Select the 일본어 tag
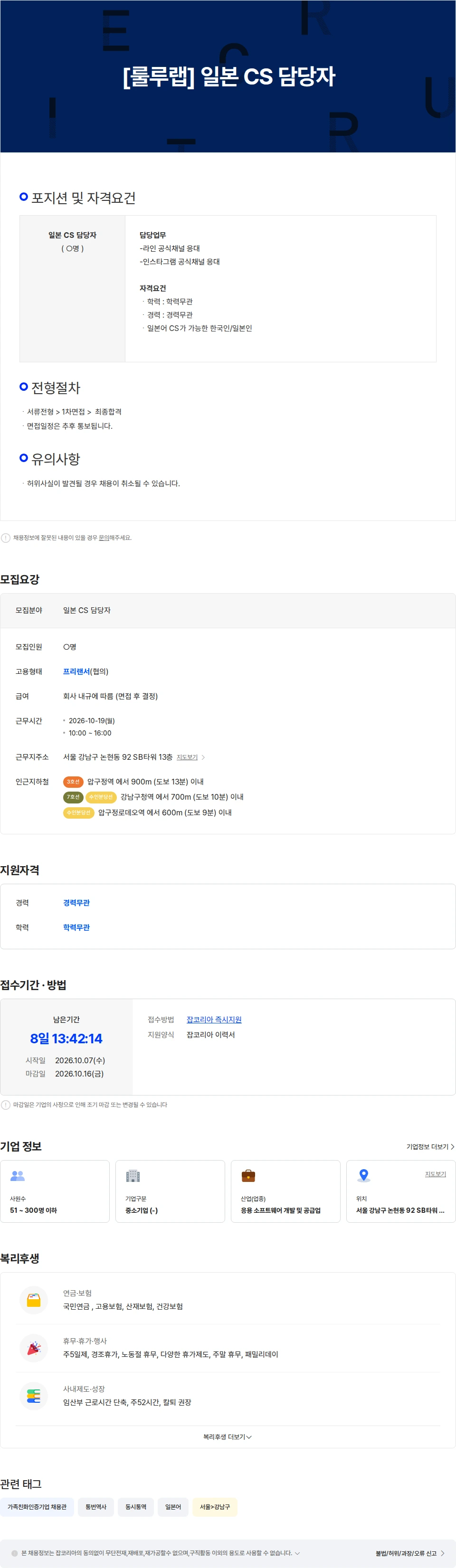456x1568 pixels. (x=173, y=1507)
